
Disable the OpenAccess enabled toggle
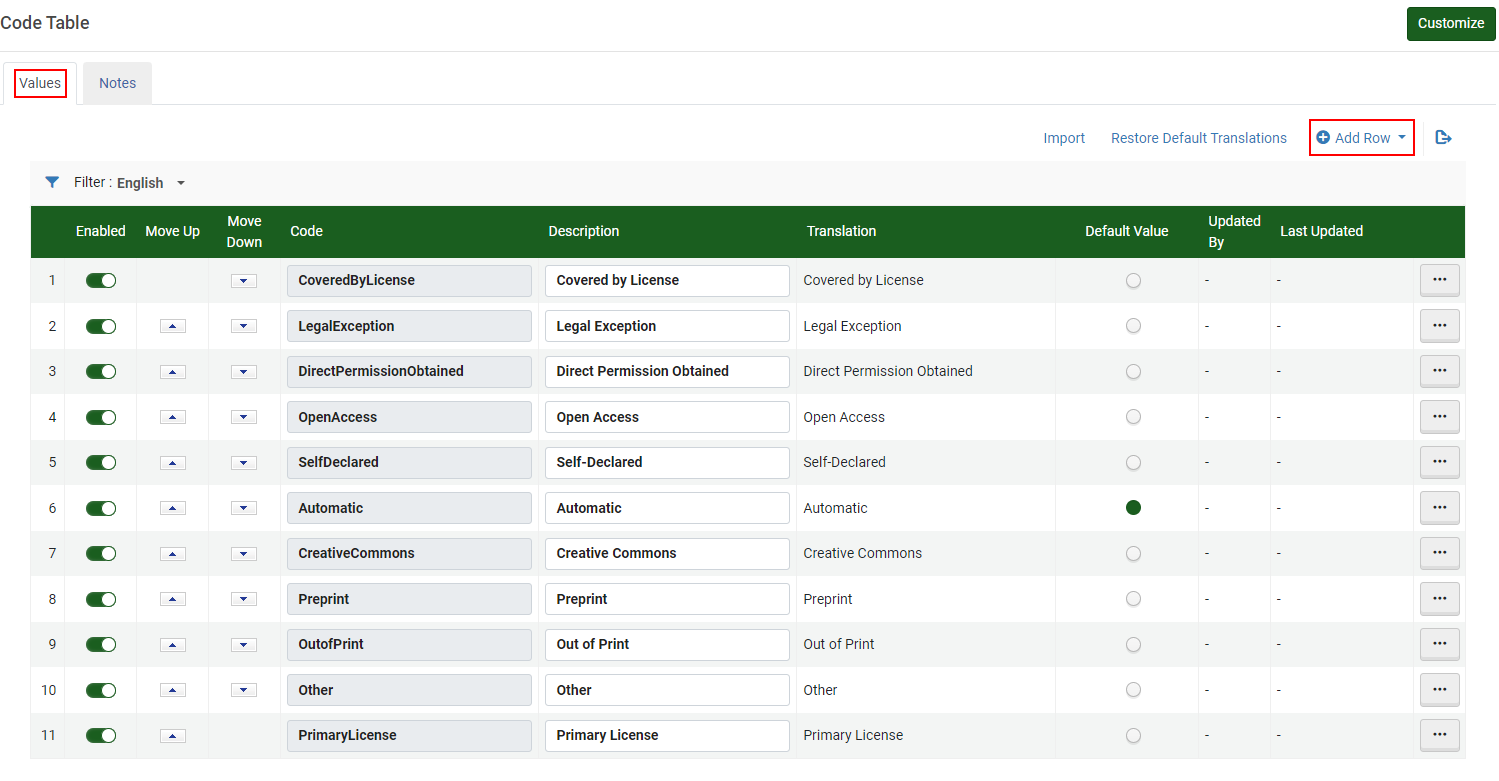click(101, 417)
